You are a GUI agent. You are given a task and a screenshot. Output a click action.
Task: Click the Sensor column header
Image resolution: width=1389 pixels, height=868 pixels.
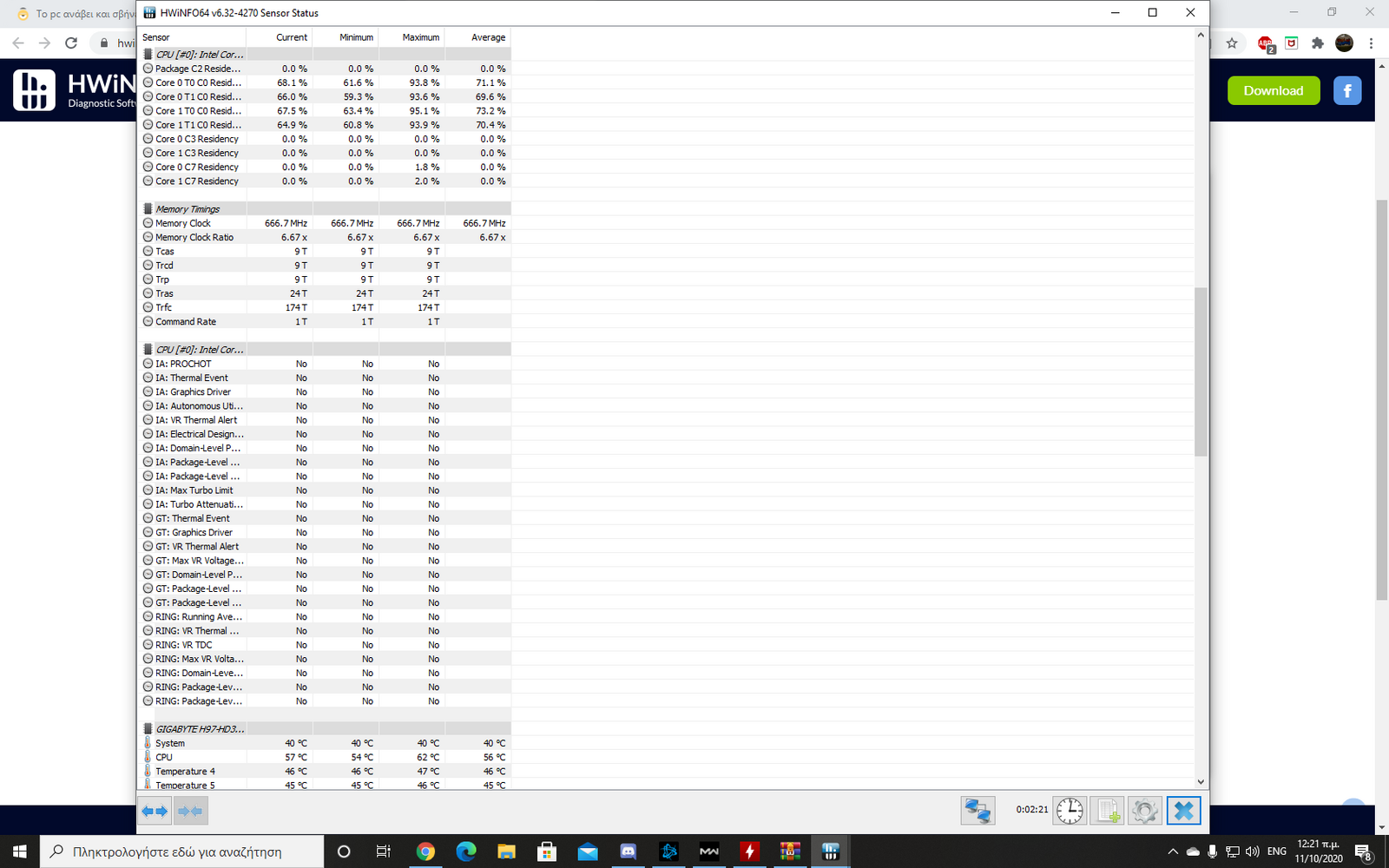point(192,37)
